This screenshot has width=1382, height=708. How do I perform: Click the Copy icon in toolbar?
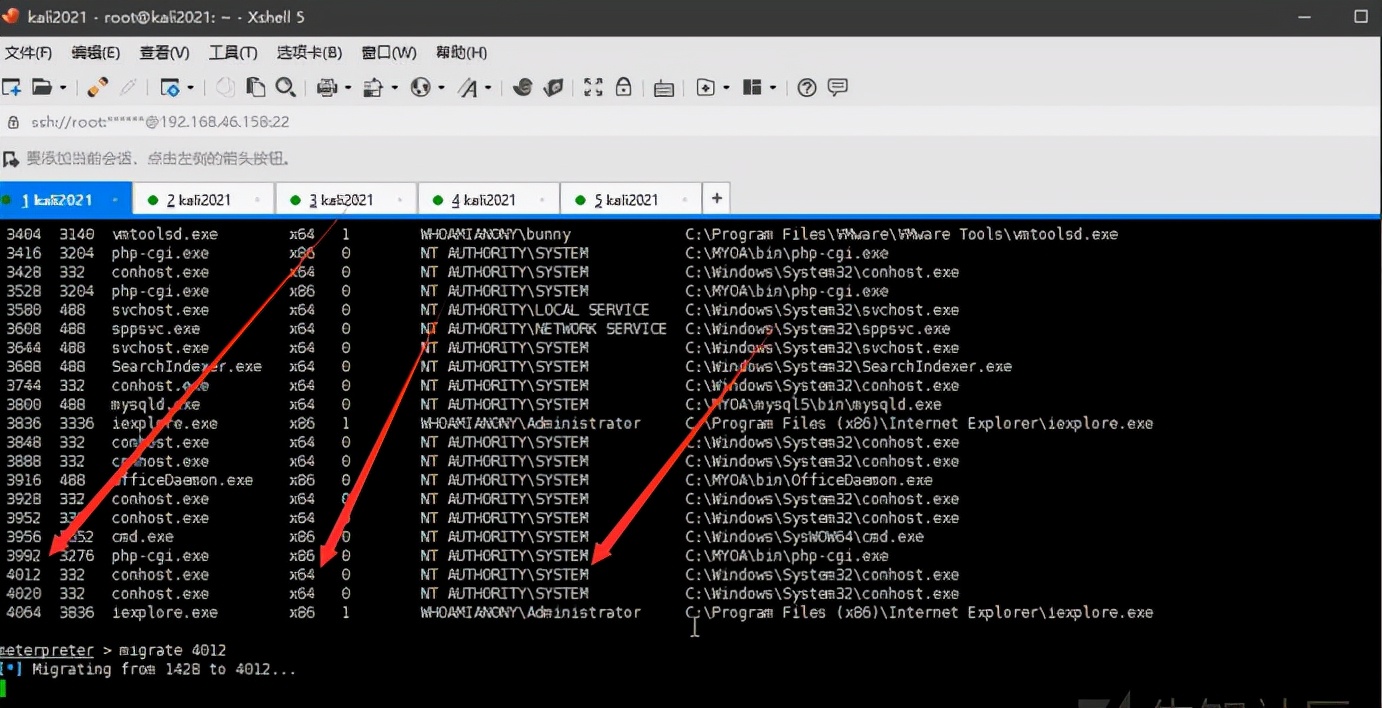point(226,88)
